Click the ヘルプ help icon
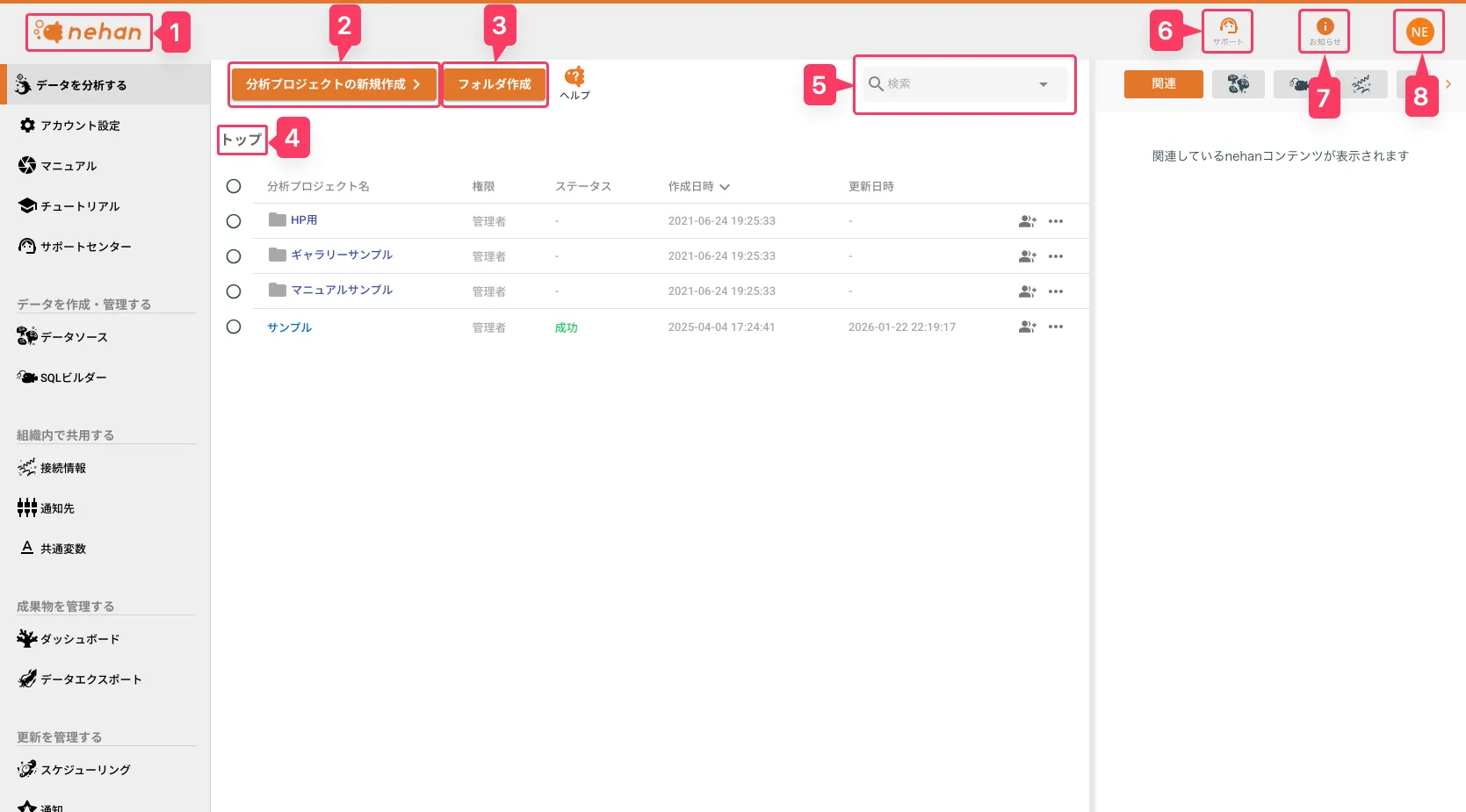The height and width of the screenshot is (812, 1466). point(574,82)
